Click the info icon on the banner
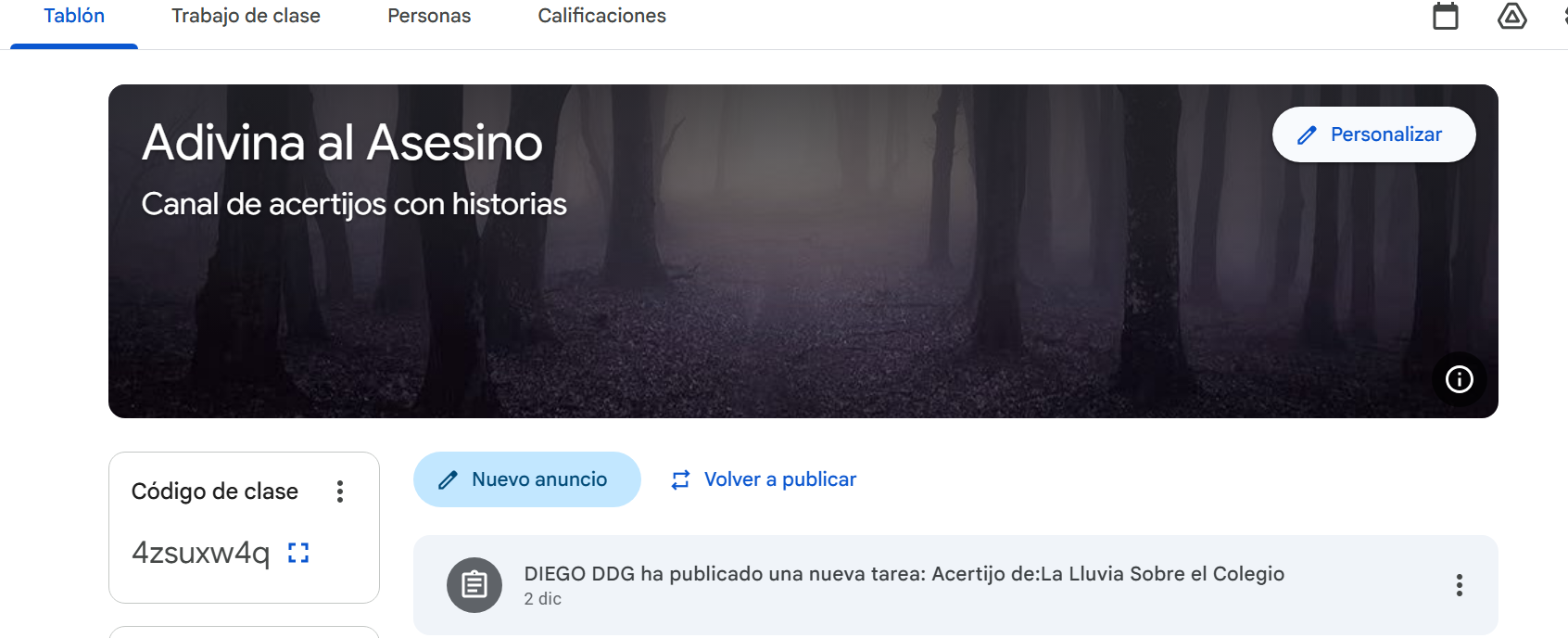The height and width of the screenshot is (638, 1568). coord(1459,379)
